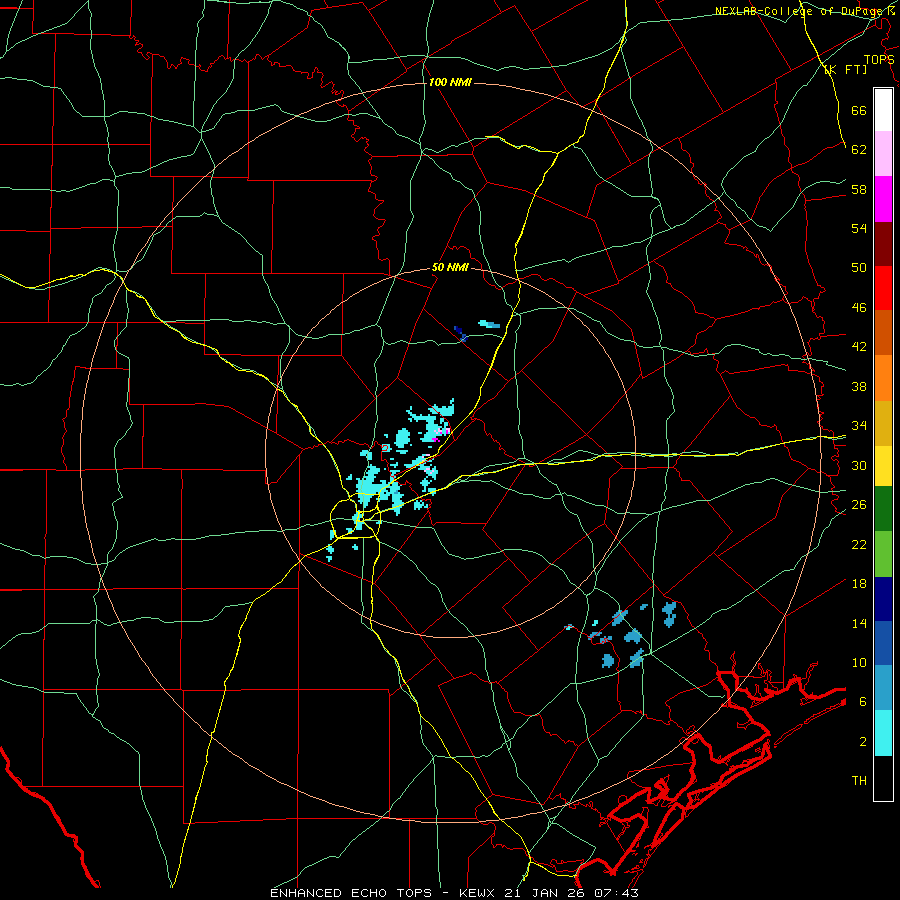Click the legend value '14'
Screen dimensions: 900x900
point(859,623)
